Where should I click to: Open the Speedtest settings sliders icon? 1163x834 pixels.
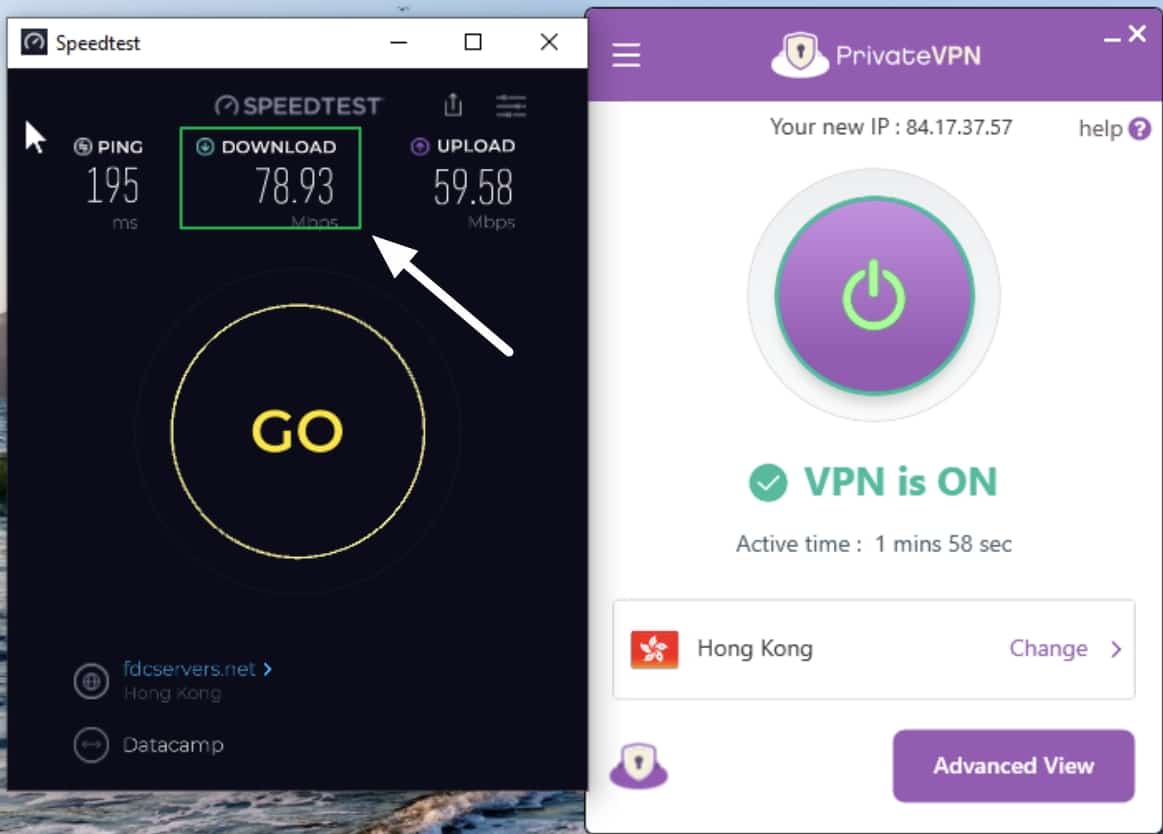click(x=511, y=106)
